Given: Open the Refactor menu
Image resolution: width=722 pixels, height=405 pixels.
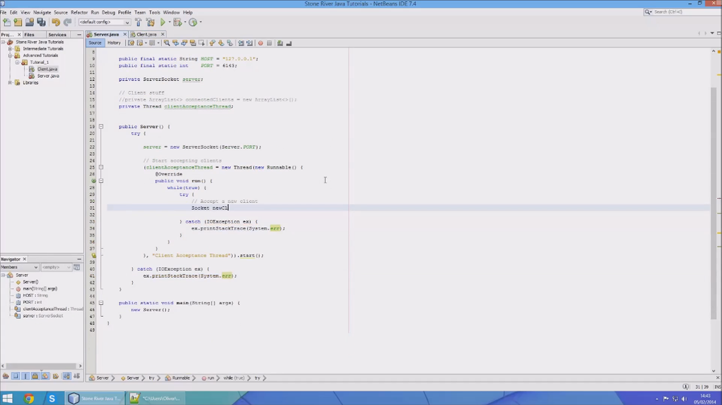Looking at the screenshot, I should [79, 12].
